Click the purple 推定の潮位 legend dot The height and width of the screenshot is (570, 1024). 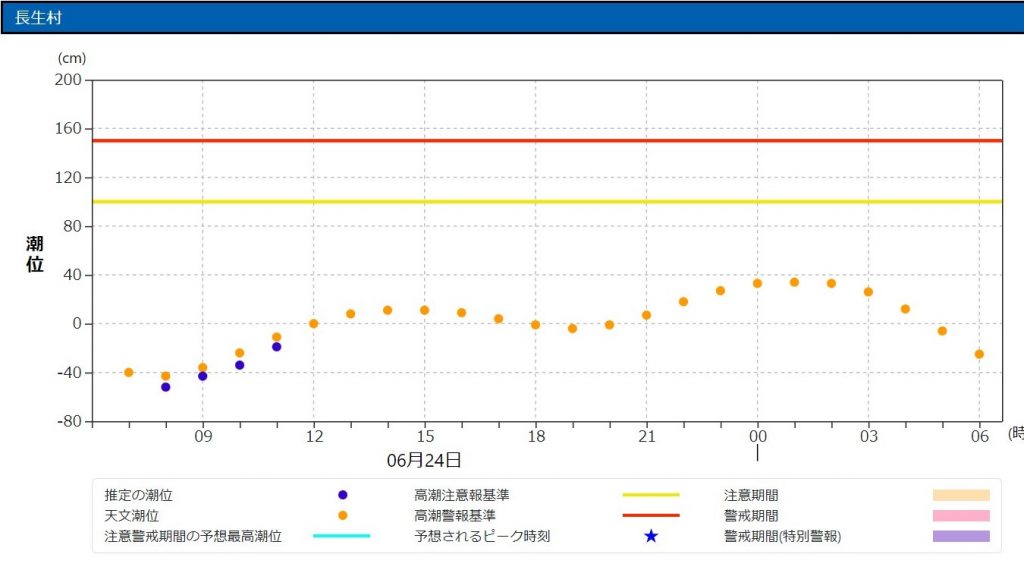(342, 495)
